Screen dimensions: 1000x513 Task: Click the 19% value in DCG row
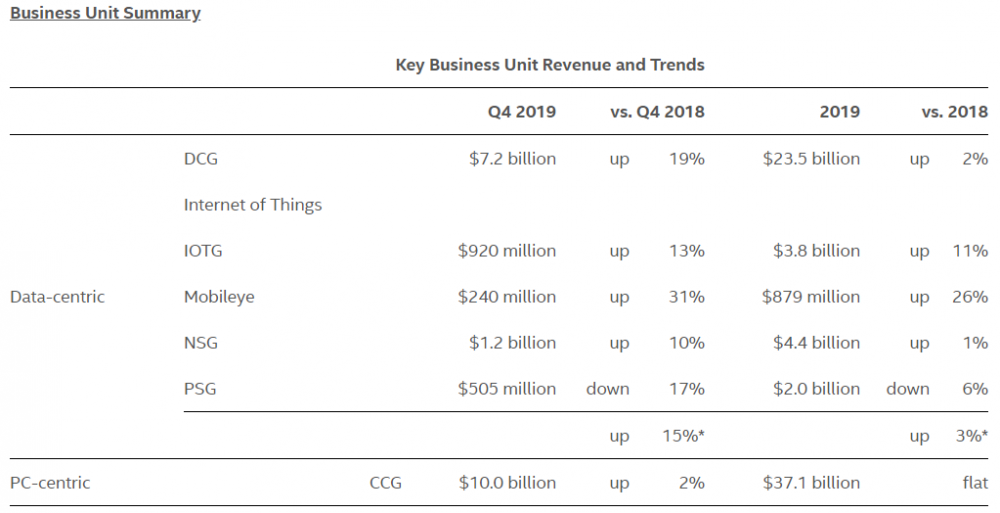[x=686, y=159]
